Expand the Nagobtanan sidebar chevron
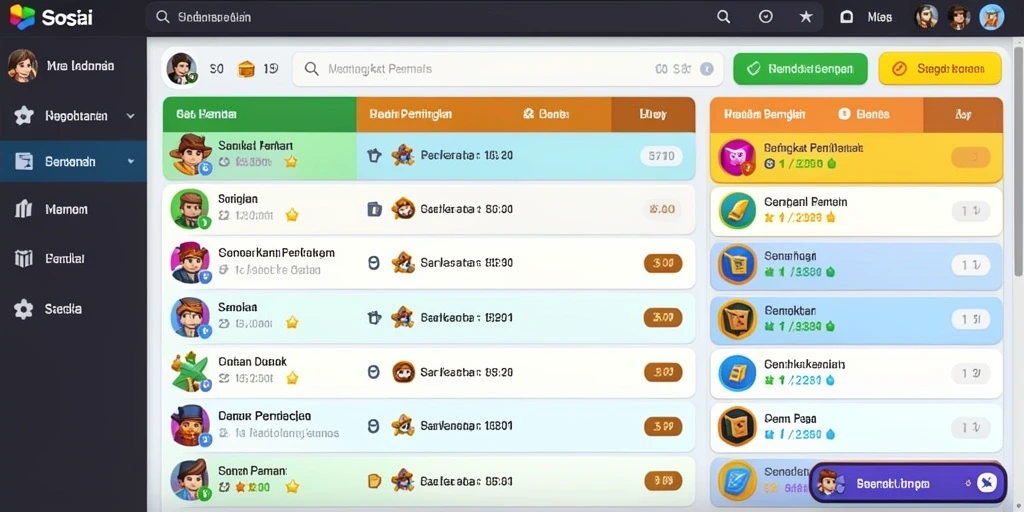 (x=130, y=116)
